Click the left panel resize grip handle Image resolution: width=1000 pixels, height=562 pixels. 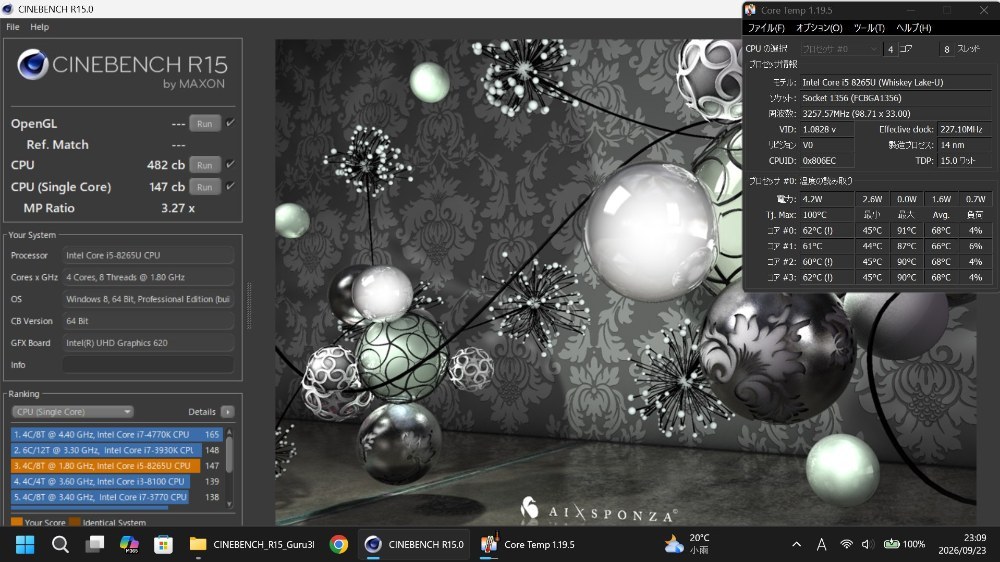(x=249, y=306)
